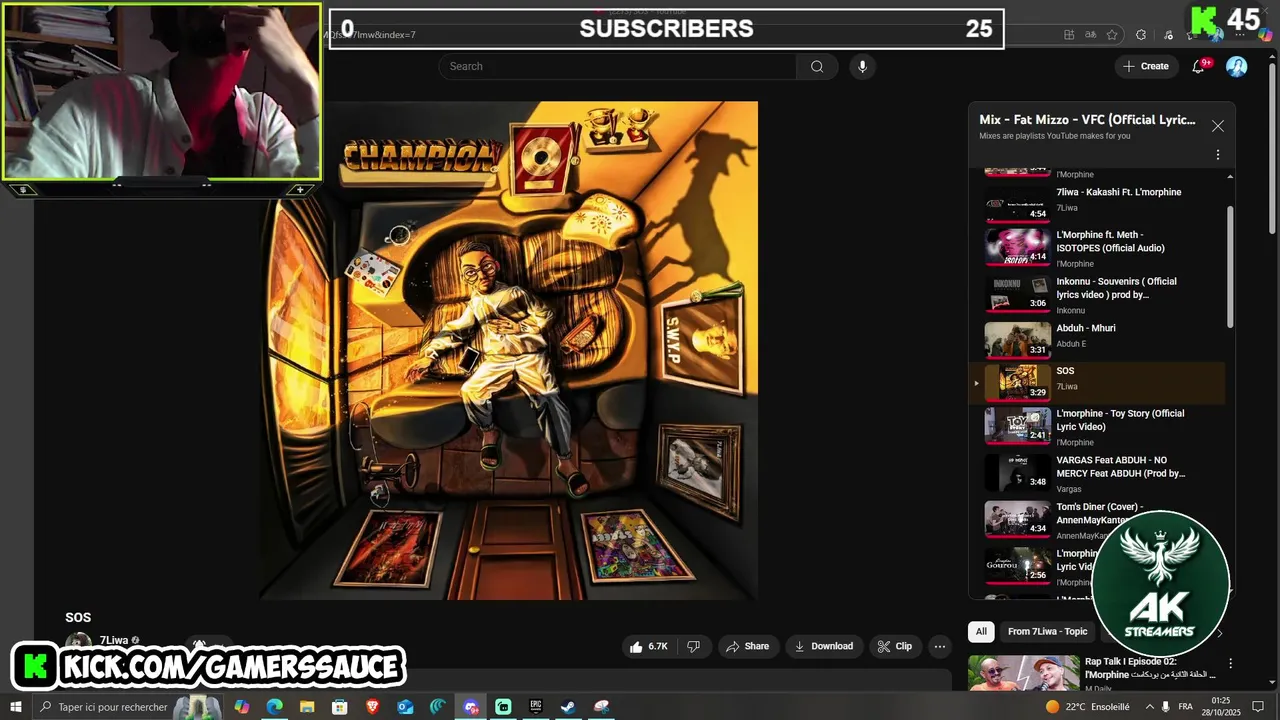1280x720 pixels.
Task: Click the YouTube search magnifier button
Action: pyautogui.click(x=817, y=66)
